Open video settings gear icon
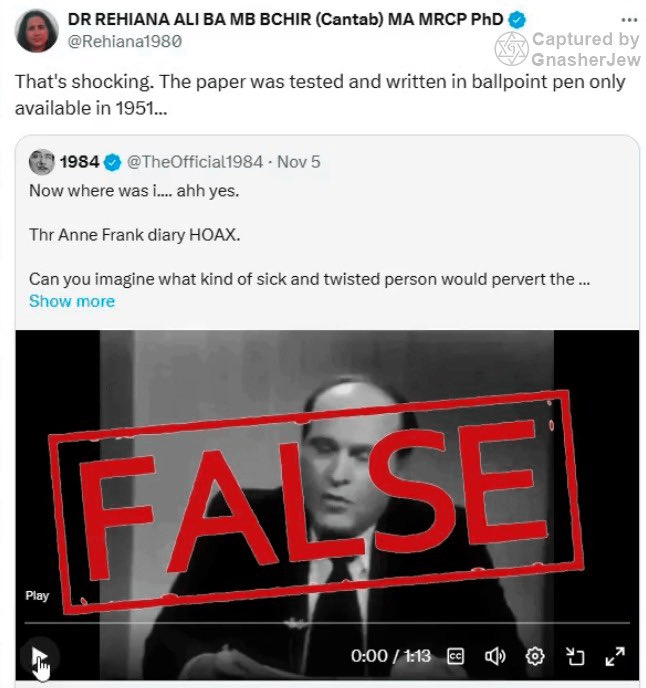Image resolution: width=646 pixels, height=688 pixels. click(535, 656)
